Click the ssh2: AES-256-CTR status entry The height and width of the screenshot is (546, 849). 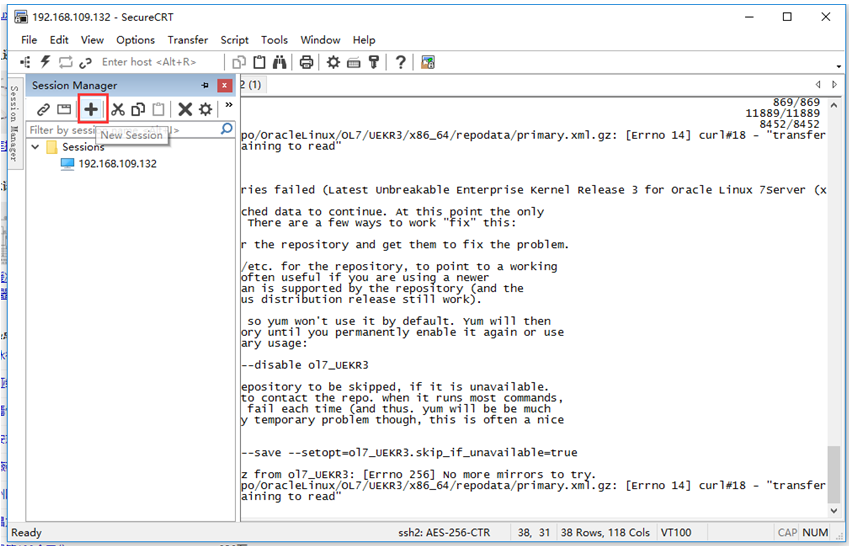(x=444, y=532)
